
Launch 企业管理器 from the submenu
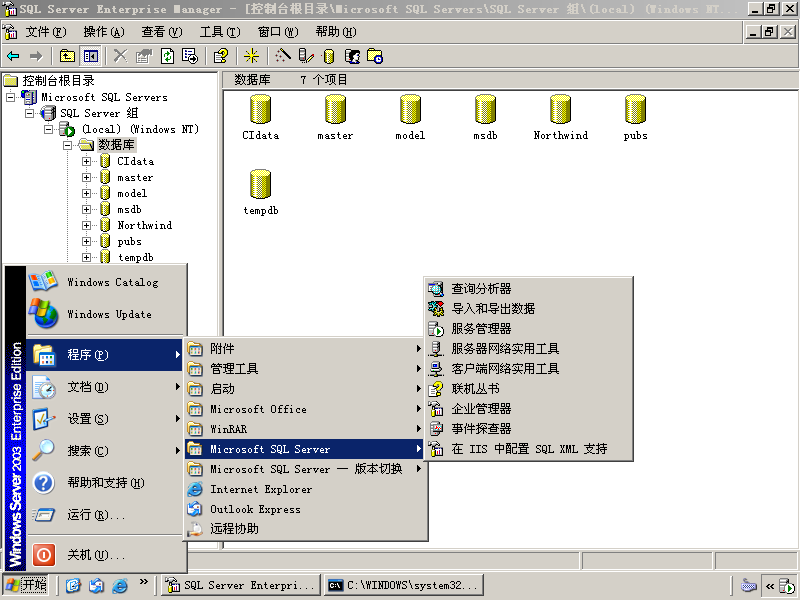coord(529,409)
